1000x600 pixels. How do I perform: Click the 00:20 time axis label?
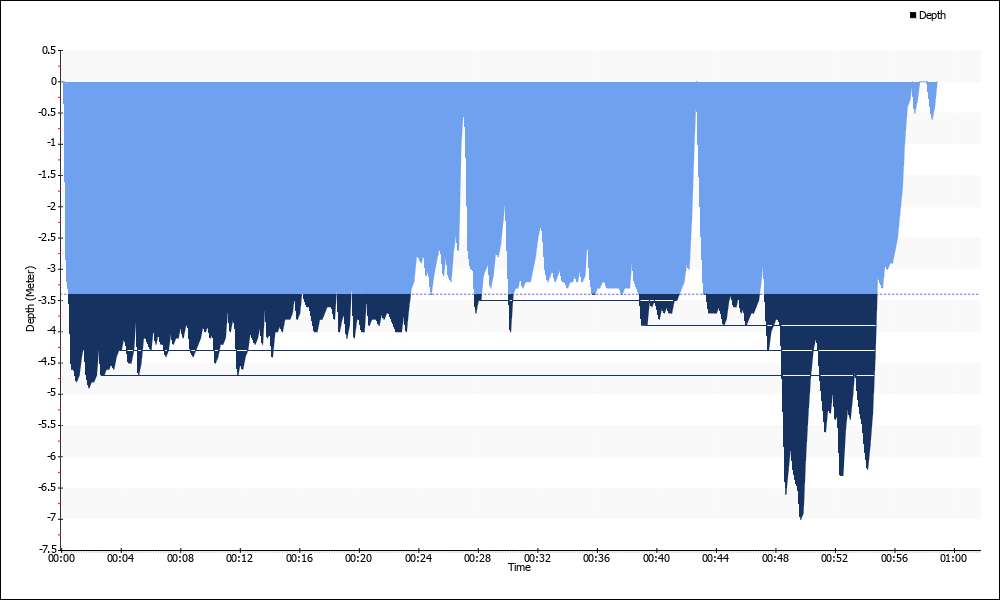point(358,558)
